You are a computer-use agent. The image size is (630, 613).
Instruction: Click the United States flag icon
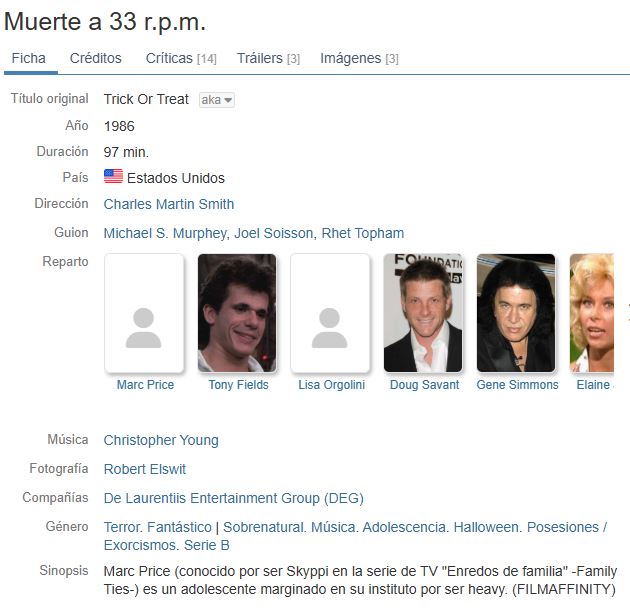pyautogui.click(x=113, y=176)
